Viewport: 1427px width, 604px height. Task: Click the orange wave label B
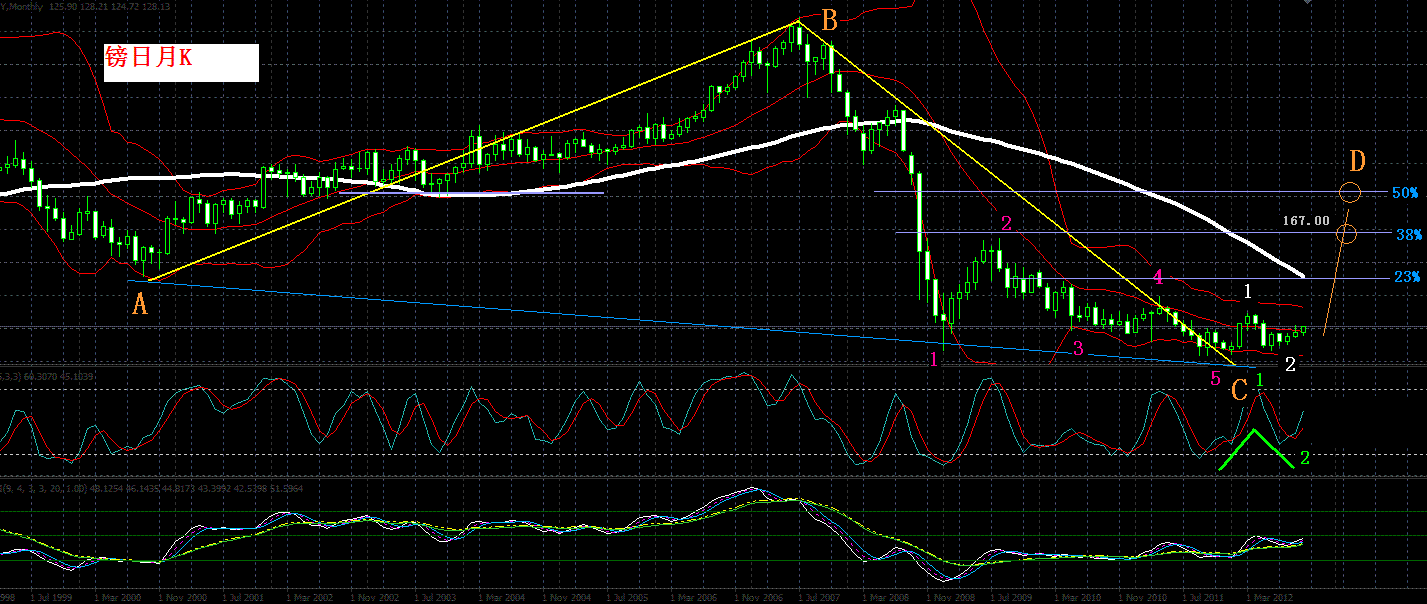click(x=829, y=20)
